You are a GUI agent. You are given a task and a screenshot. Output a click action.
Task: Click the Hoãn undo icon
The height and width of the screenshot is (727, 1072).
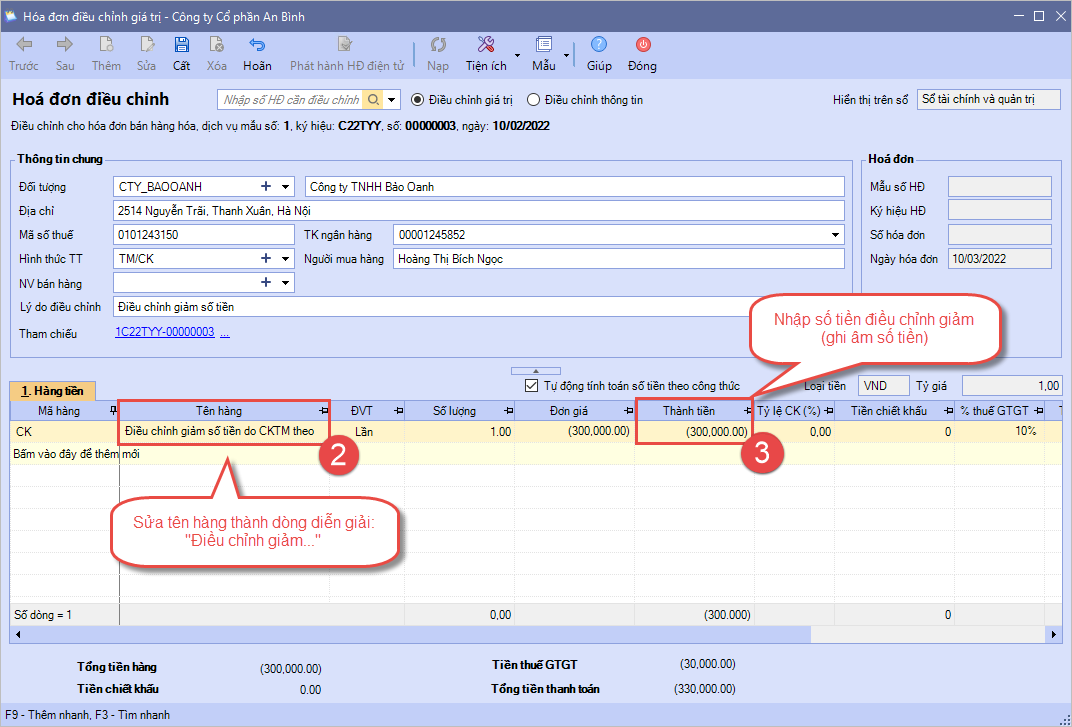point(257,45)
